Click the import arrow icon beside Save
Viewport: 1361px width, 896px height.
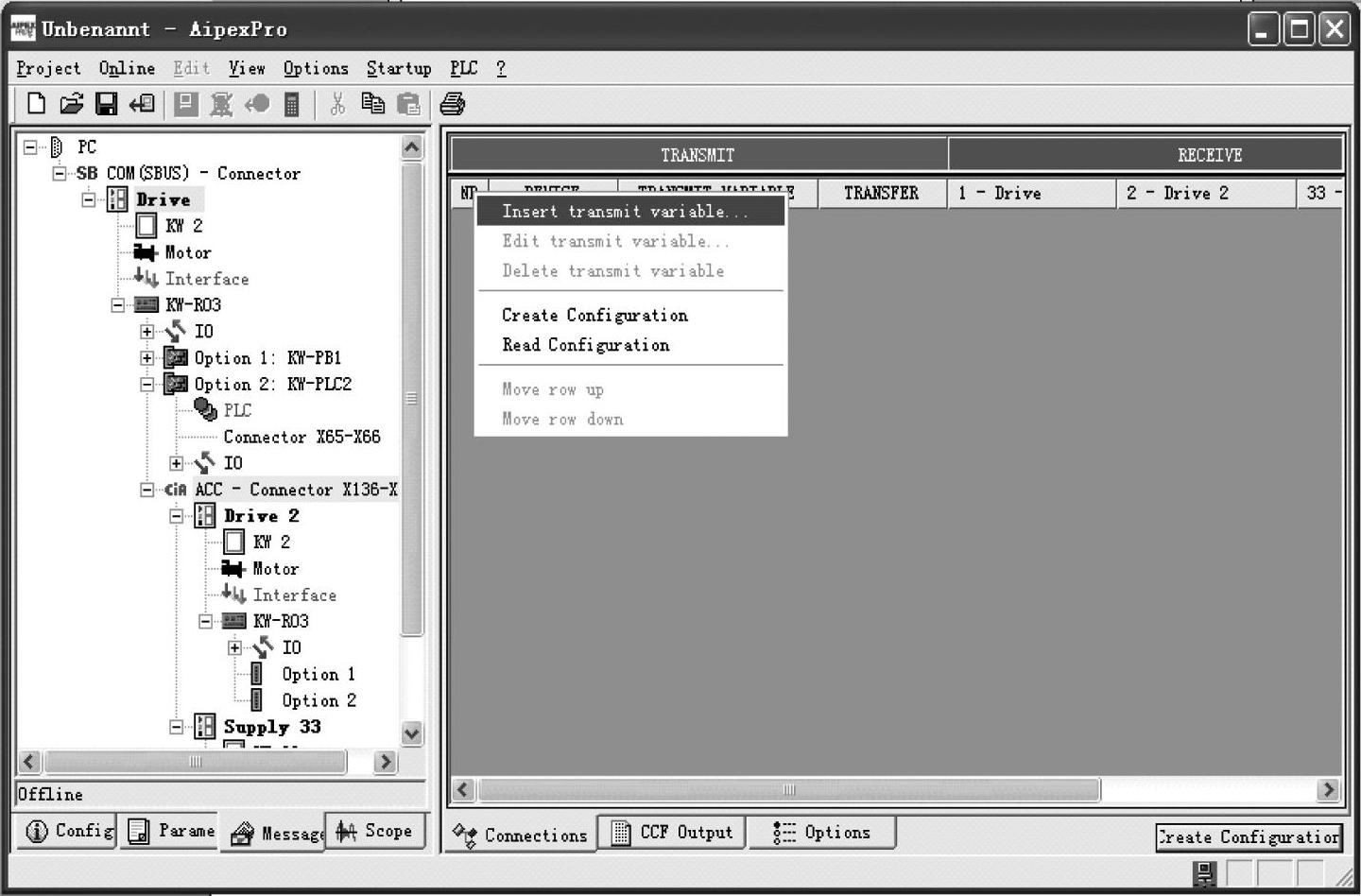(x=142, y=104)
